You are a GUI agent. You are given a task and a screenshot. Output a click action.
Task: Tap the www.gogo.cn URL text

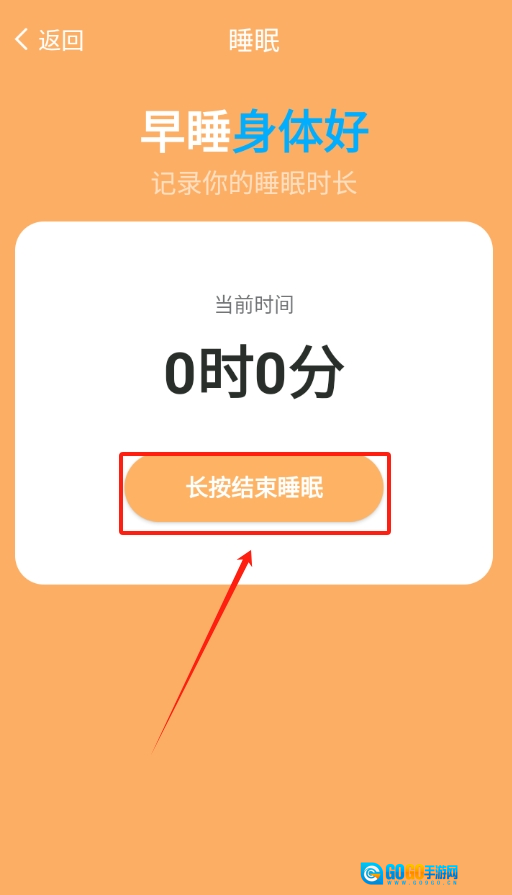[x=422, y=882]
